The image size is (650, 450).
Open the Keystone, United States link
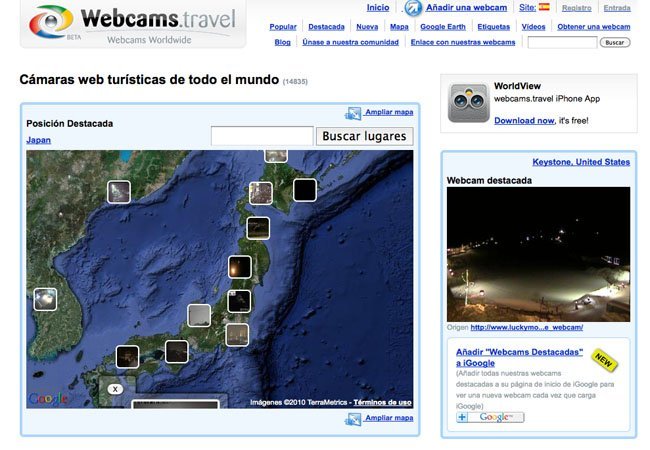click(581, 162)
